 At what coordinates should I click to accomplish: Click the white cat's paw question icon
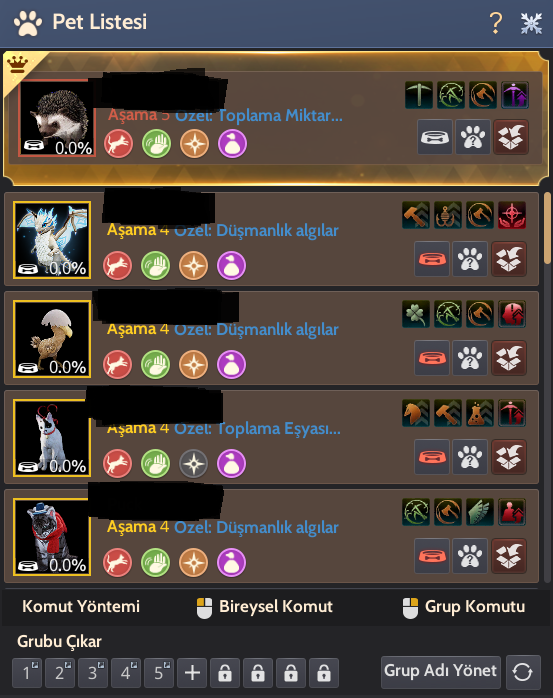(470, 457)
